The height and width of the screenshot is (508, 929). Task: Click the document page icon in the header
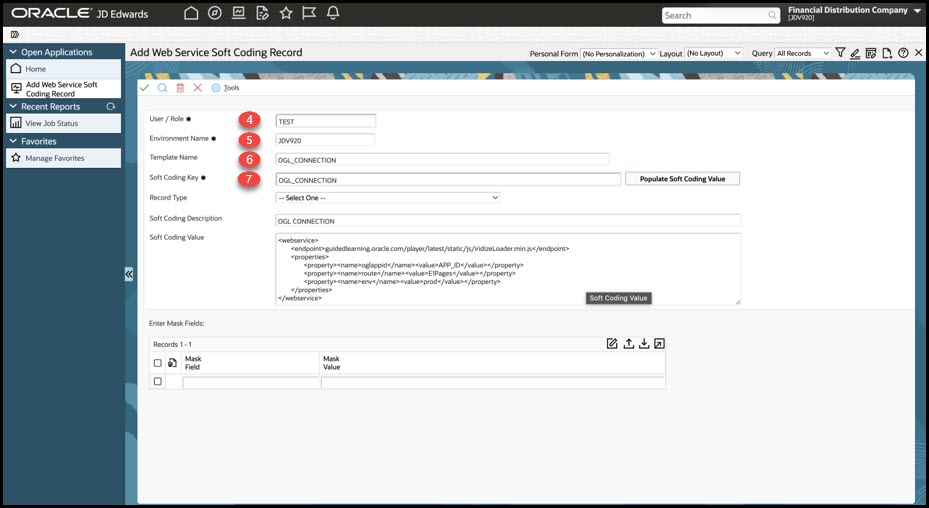(887, 53)
